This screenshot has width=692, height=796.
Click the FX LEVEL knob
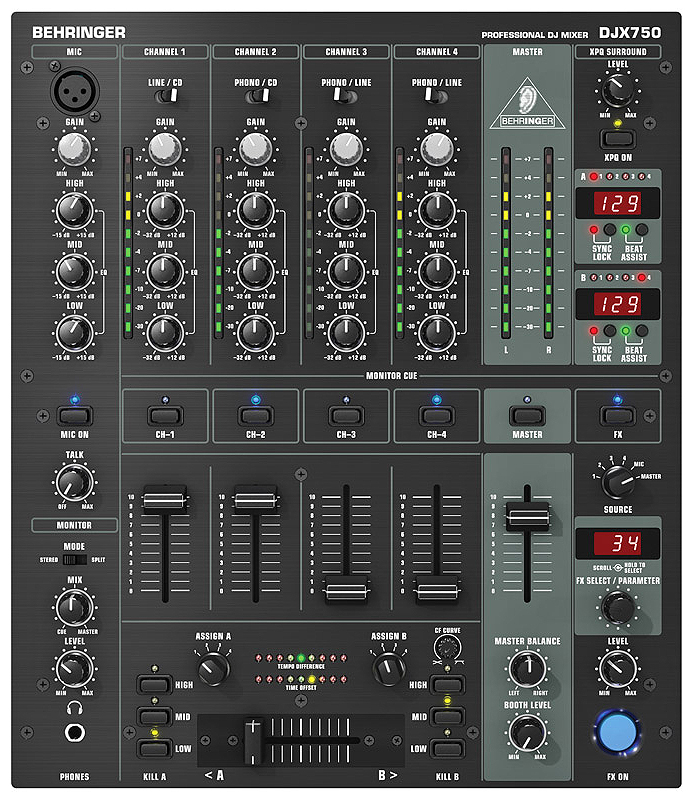pyautogui.click(x=618, y=669)
